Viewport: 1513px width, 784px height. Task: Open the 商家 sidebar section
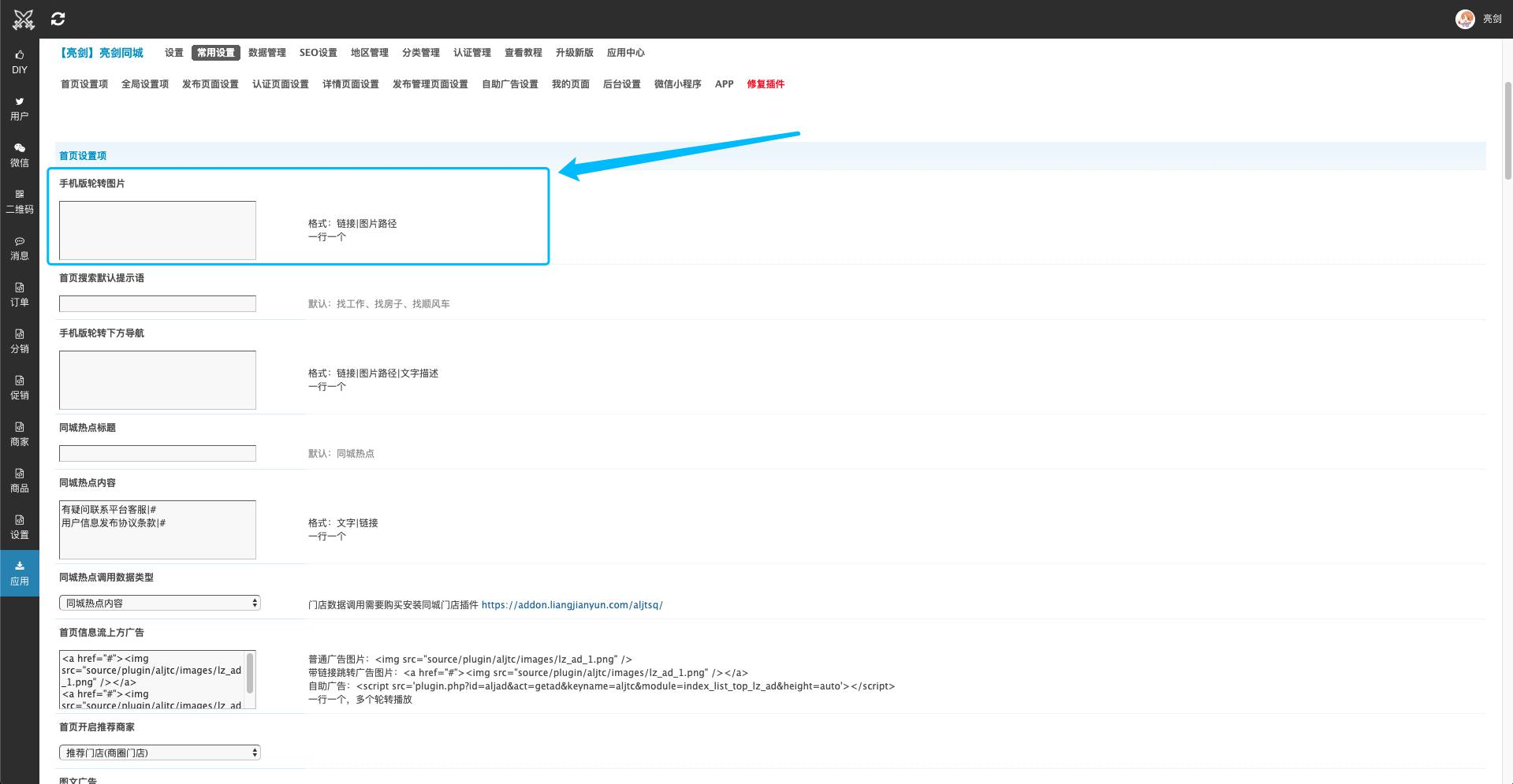click(x=20, y=434)
